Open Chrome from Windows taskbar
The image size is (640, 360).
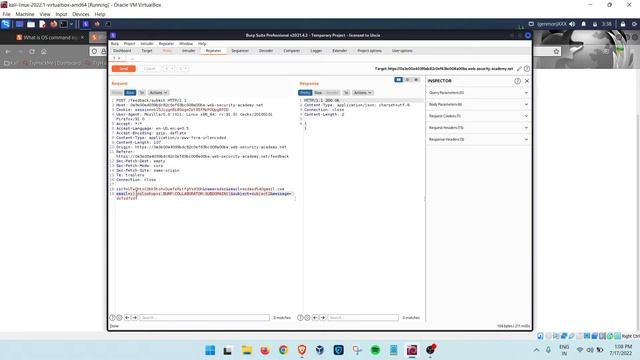click(x=283, y=350)
